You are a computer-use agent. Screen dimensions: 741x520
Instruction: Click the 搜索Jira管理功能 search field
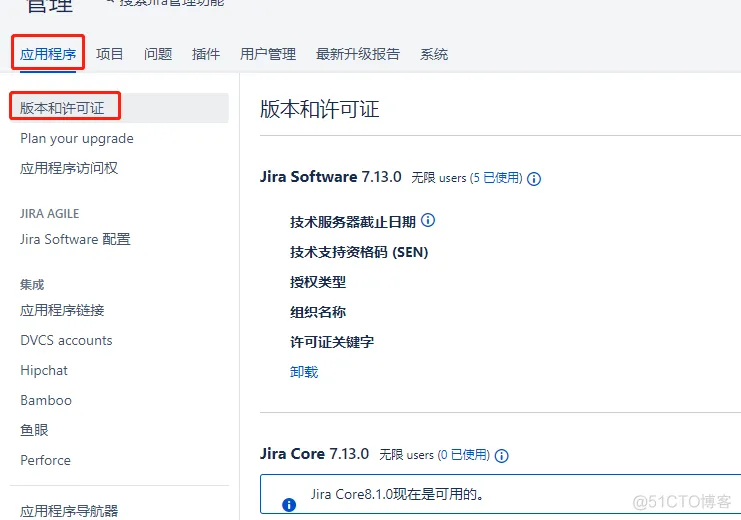171,3
